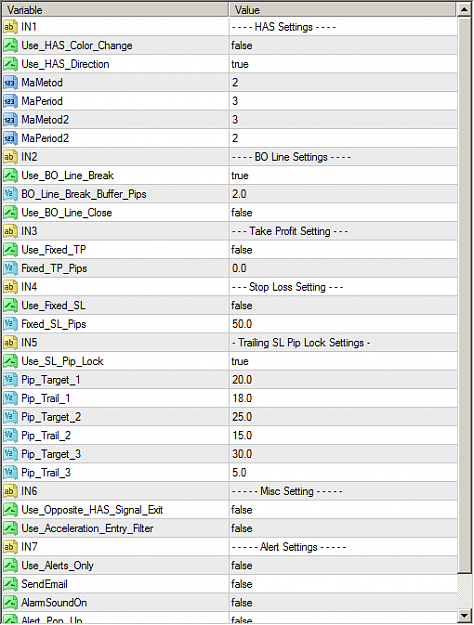Select the false value of Use_BO_Line_Close
This screenshot has height=625, width=474.
click(242, 213)
